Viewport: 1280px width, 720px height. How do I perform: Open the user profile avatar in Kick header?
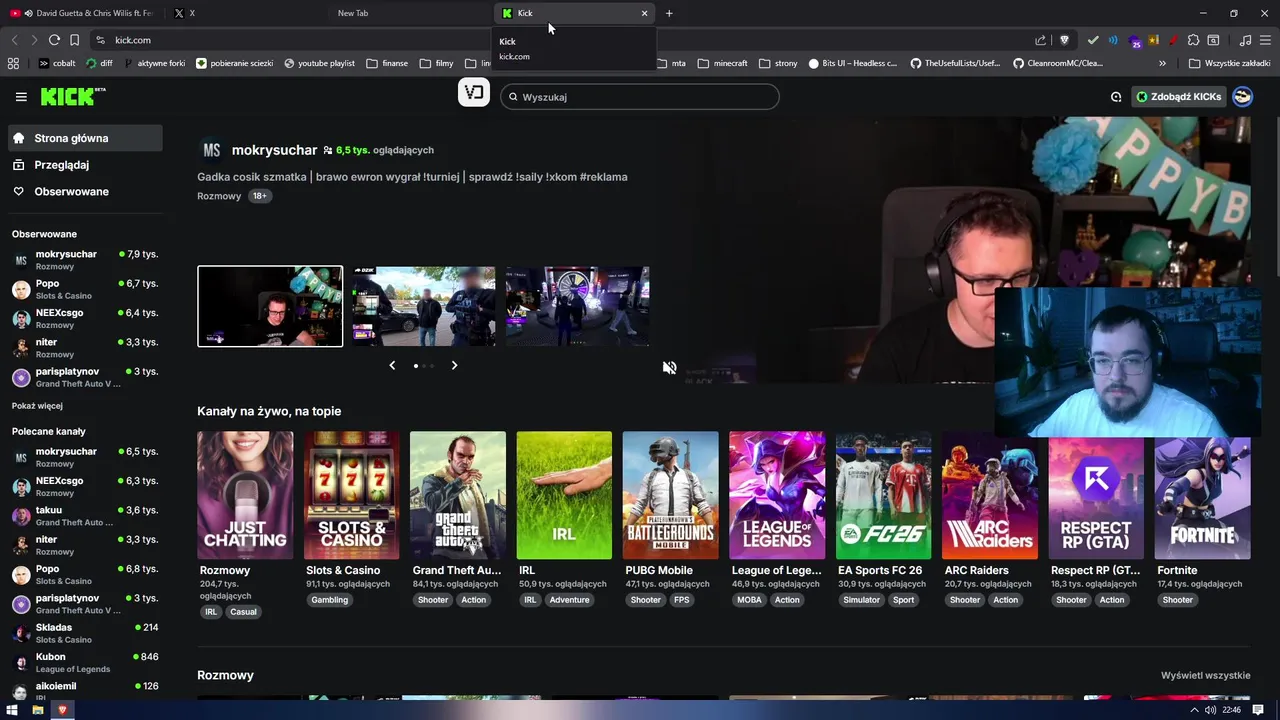[x=1242, y=97]
